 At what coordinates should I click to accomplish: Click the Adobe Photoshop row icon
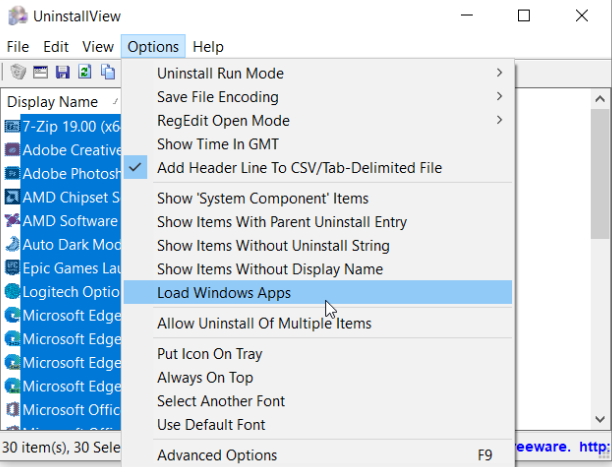click(x=12, y=174)
